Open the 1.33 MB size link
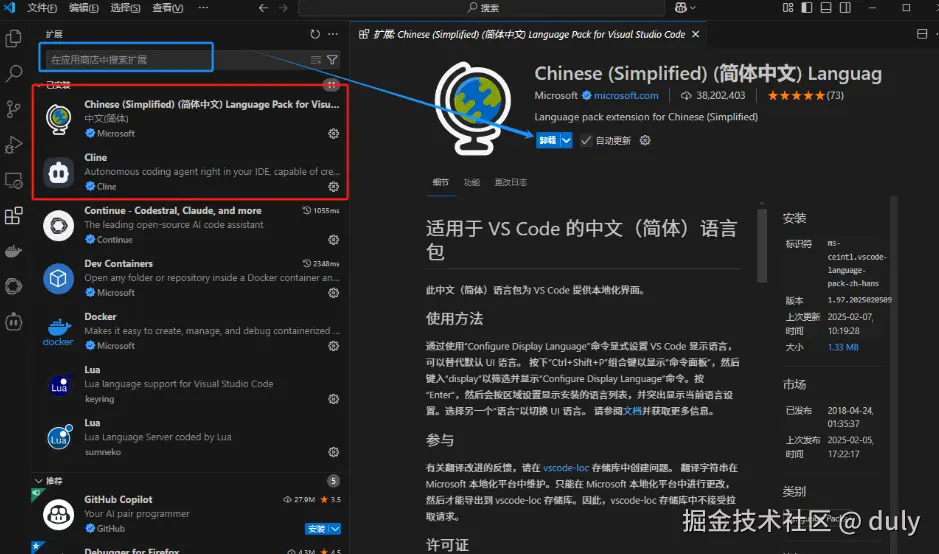Image resolution: width=939 pixels, height=554 pixels. click(x=843, y=347)
